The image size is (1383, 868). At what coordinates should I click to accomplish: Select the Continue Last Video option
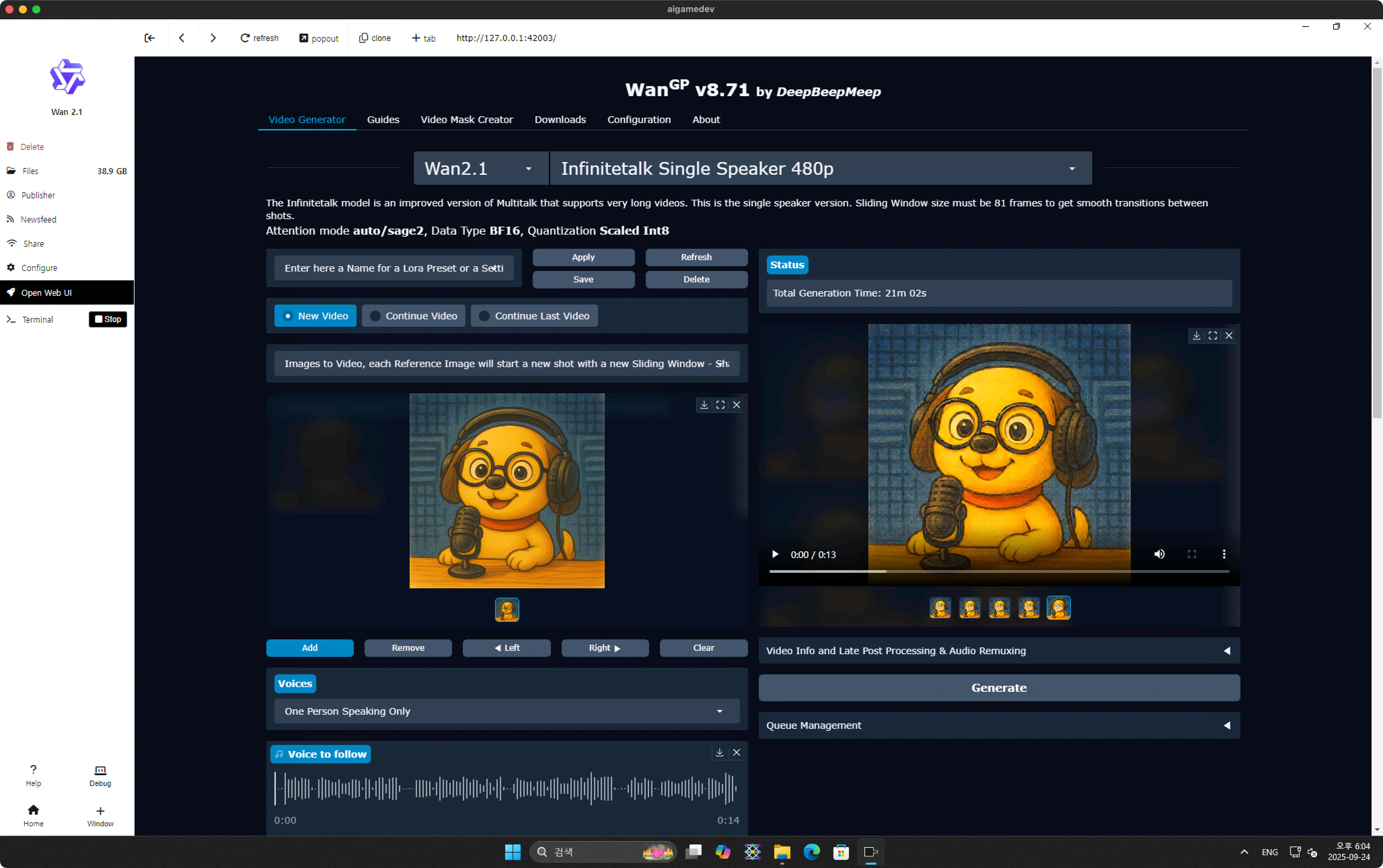click(534, 316)
